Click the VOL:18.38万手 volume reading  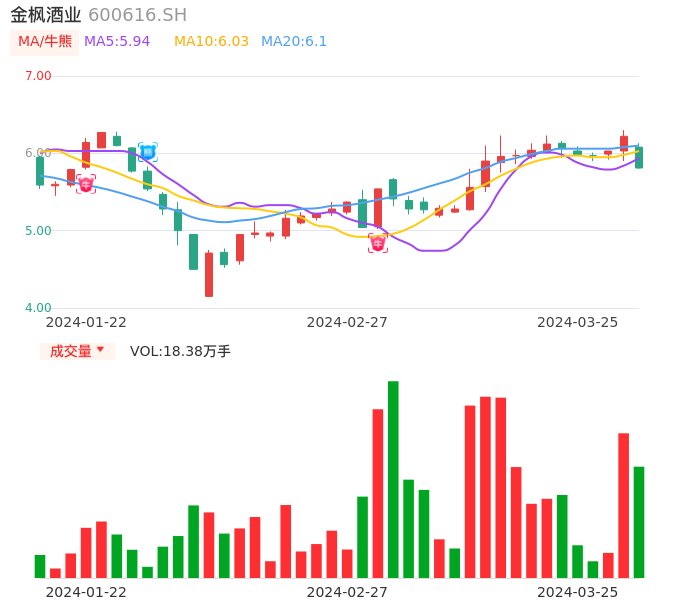[x=180, y=351]
